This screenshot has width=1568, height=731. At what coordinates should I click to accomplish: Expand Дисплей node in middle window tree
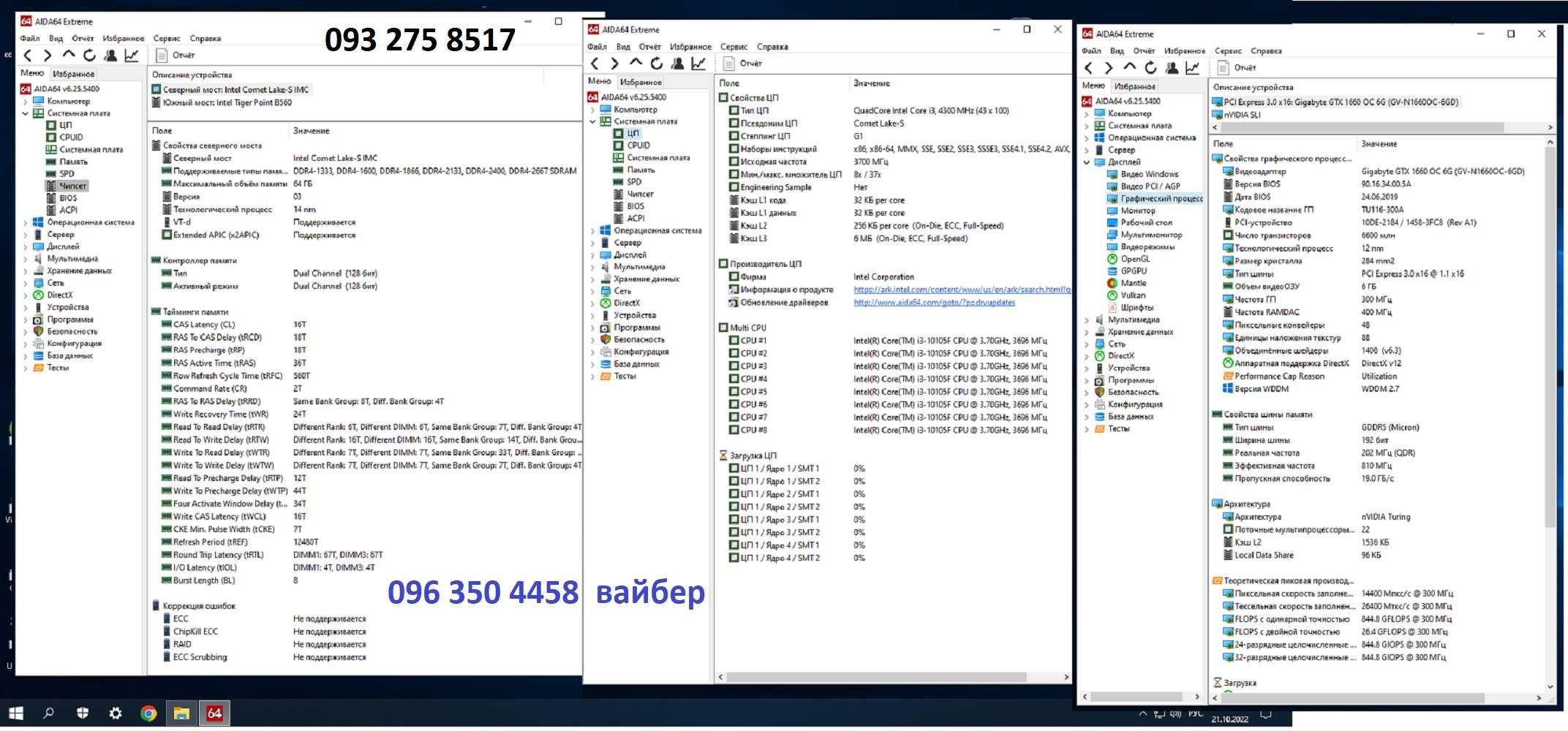pos(592,255)
